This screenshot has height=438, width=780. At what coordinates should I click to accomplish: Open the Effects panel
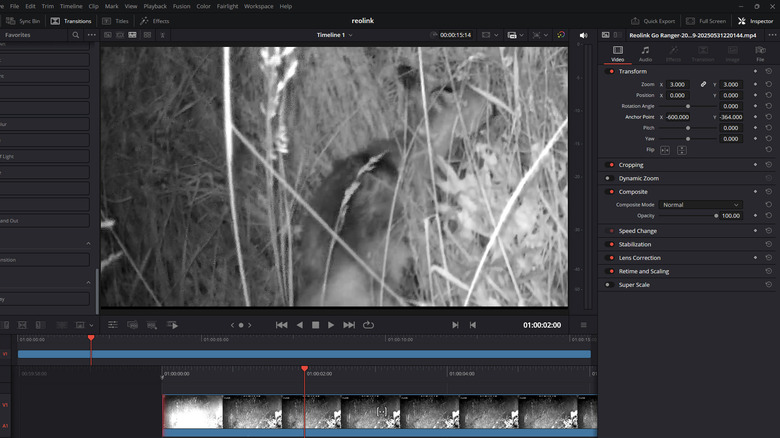[155, 21]
